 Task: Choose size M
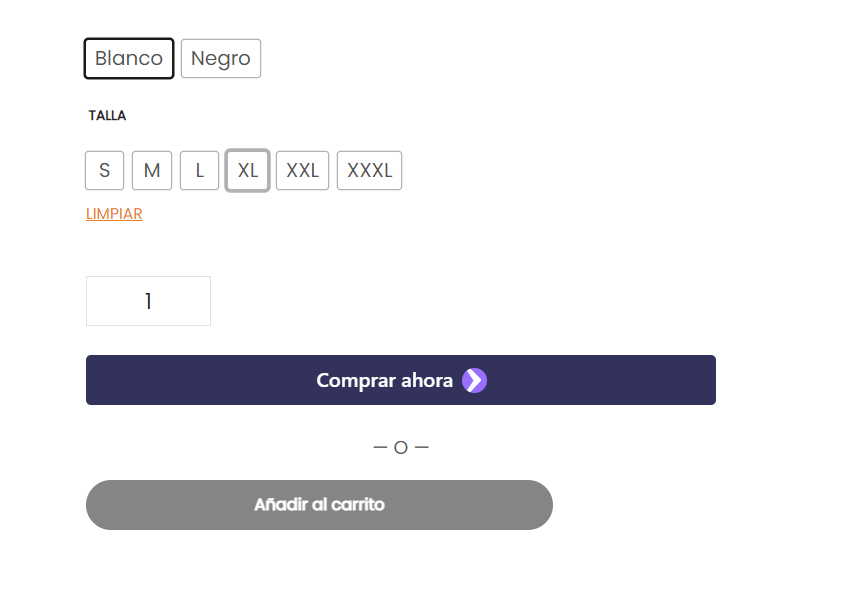(152, 170)
